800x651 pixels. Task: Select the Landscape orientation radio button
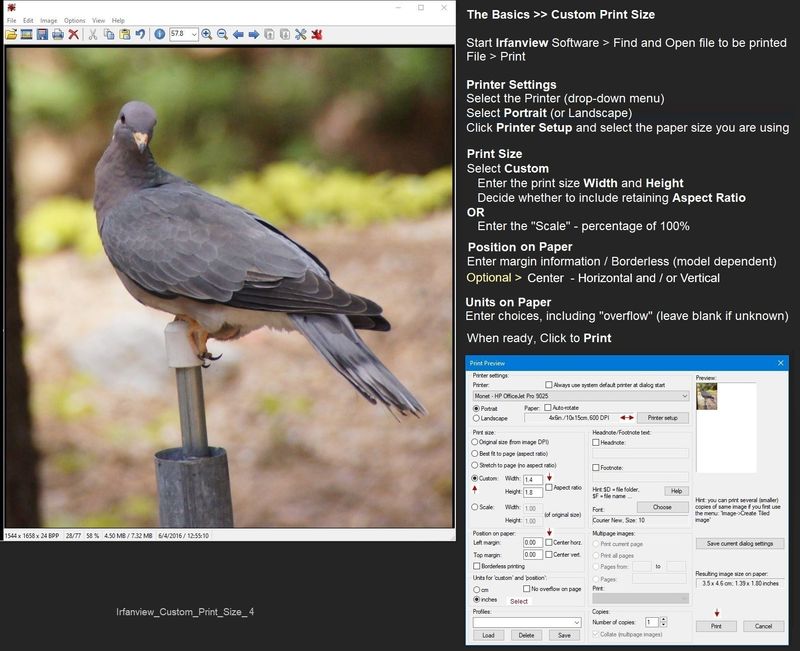pos(475,418)
